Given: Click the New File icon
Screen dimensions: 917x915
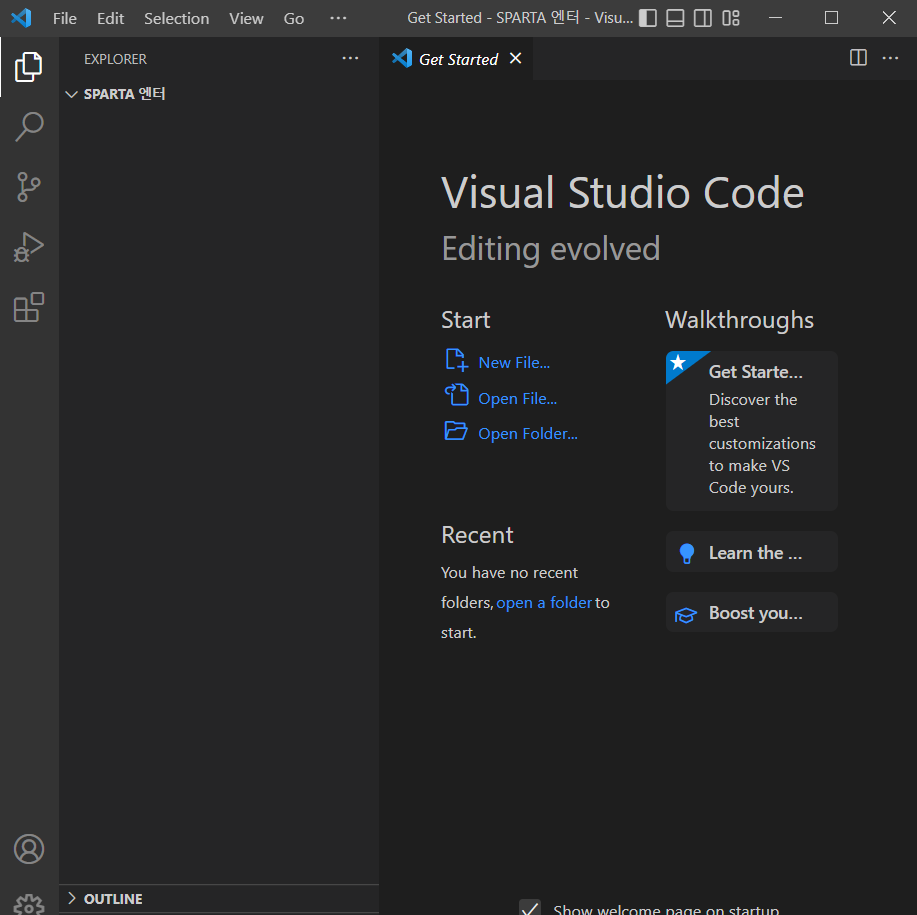Looking at the screenshot, I should (x=456, y=360).
